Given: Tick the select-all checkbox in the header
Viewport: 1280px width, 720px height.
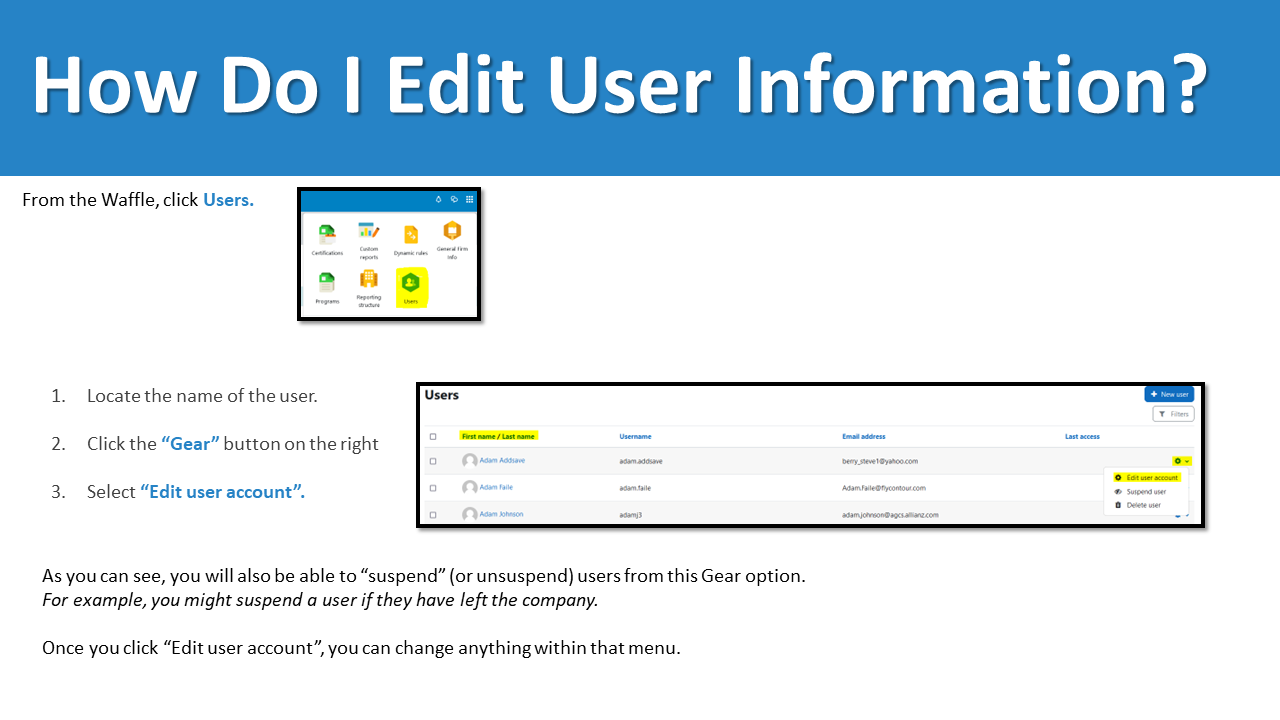Looking at the screenshot, I should pos(434,436).
